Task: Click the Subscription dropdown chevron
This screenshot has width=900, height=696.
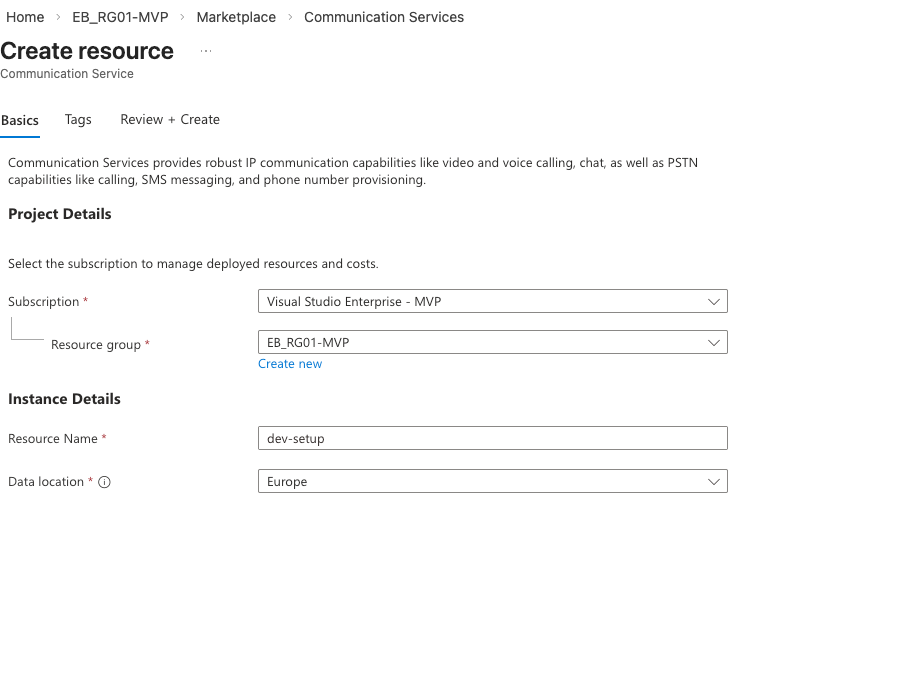Action: [714, 301]
